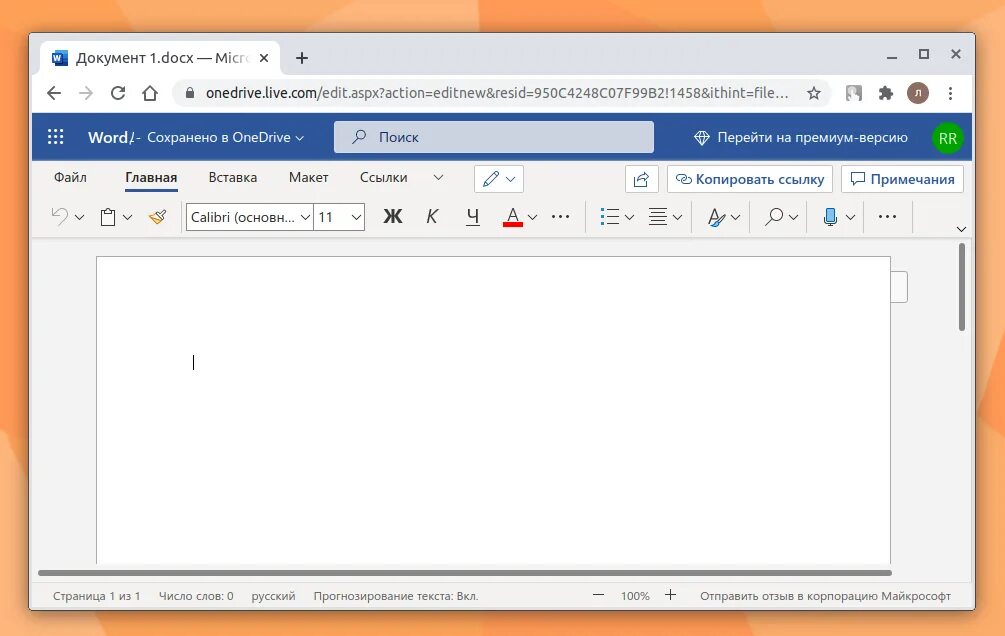This screenshot has height=636, width=1005.
Task: Go to browser home page
Action: click(150, 94)
